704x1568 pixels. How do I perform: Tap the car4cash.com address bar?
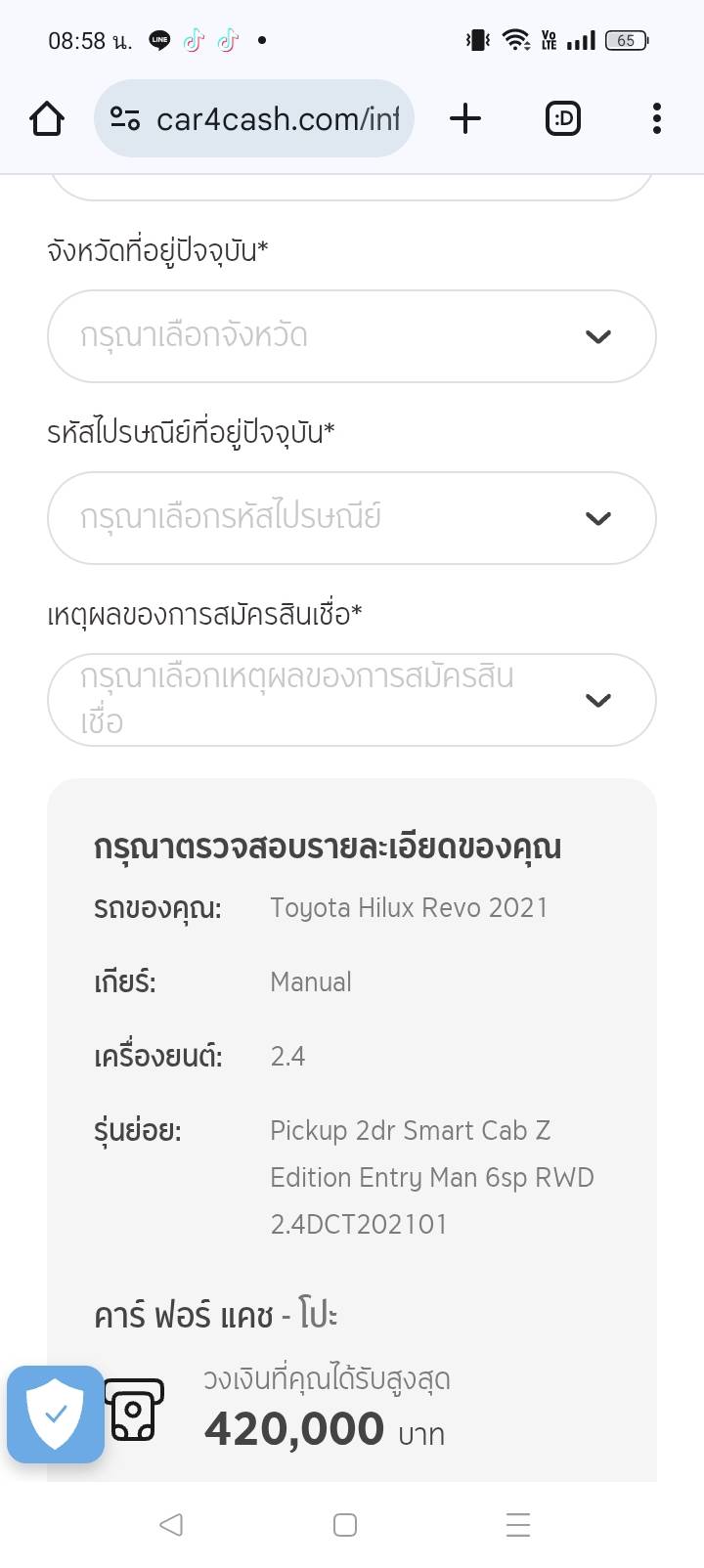coord(278,119)
